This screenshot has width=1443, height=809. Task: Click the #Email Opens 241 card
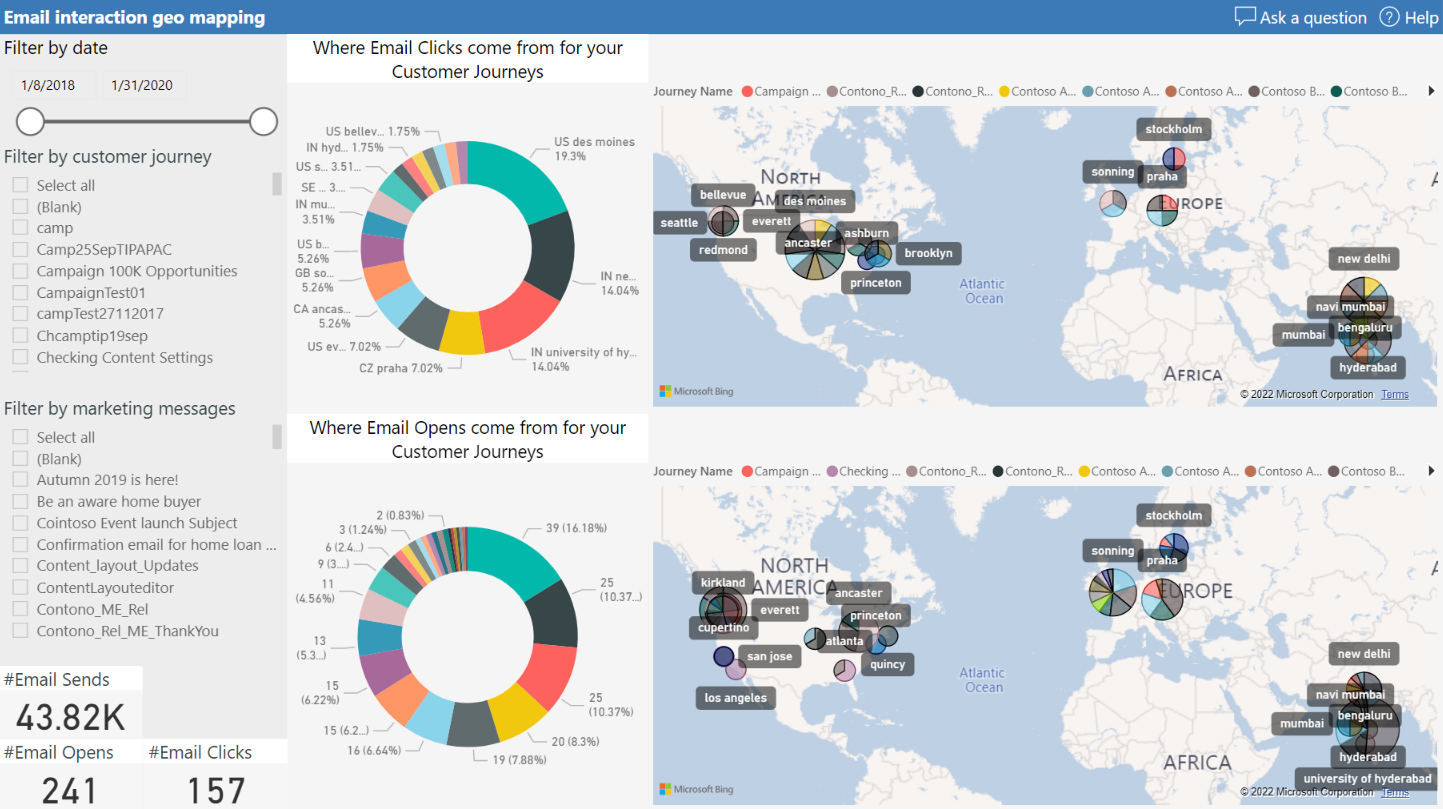point(71,776)
